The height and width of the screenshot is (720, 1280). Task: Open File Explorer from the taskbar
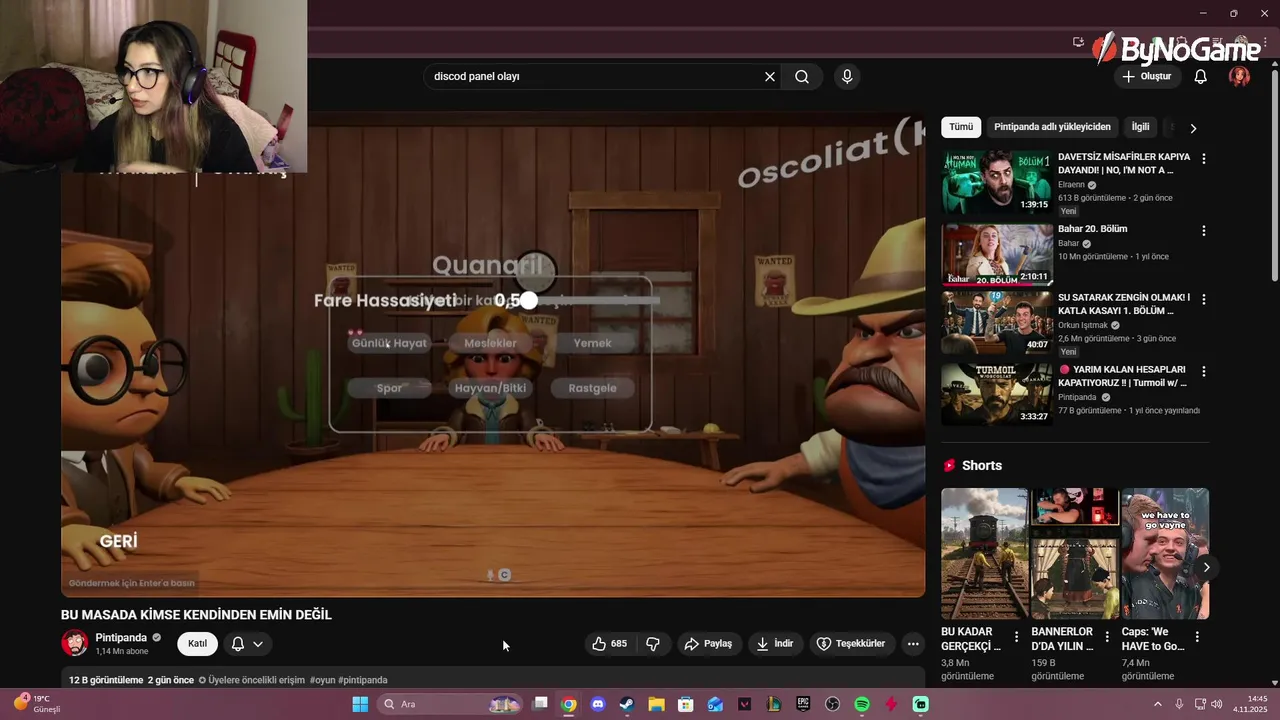656,704
